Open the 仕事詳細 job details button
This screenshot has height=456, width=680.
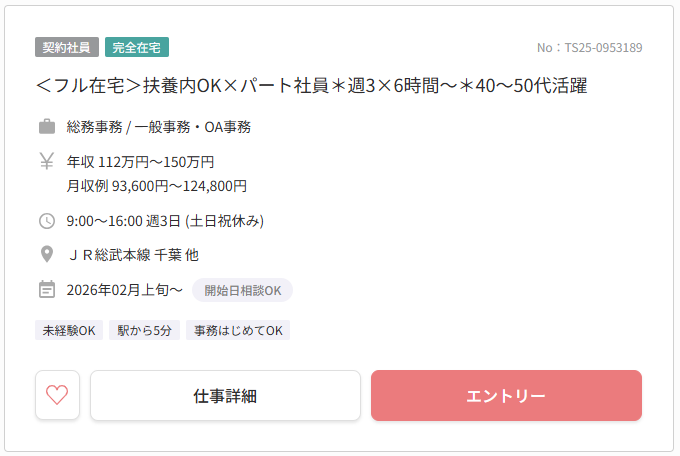pyautogui.click(x=225, y=395)
